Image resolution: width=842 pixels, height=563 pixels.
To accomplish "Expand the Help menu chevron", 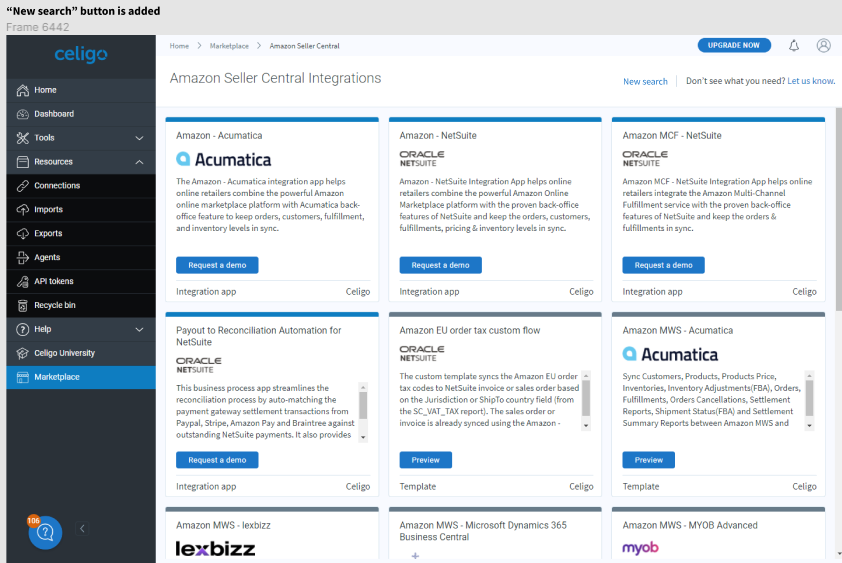I will click(139, 329).
